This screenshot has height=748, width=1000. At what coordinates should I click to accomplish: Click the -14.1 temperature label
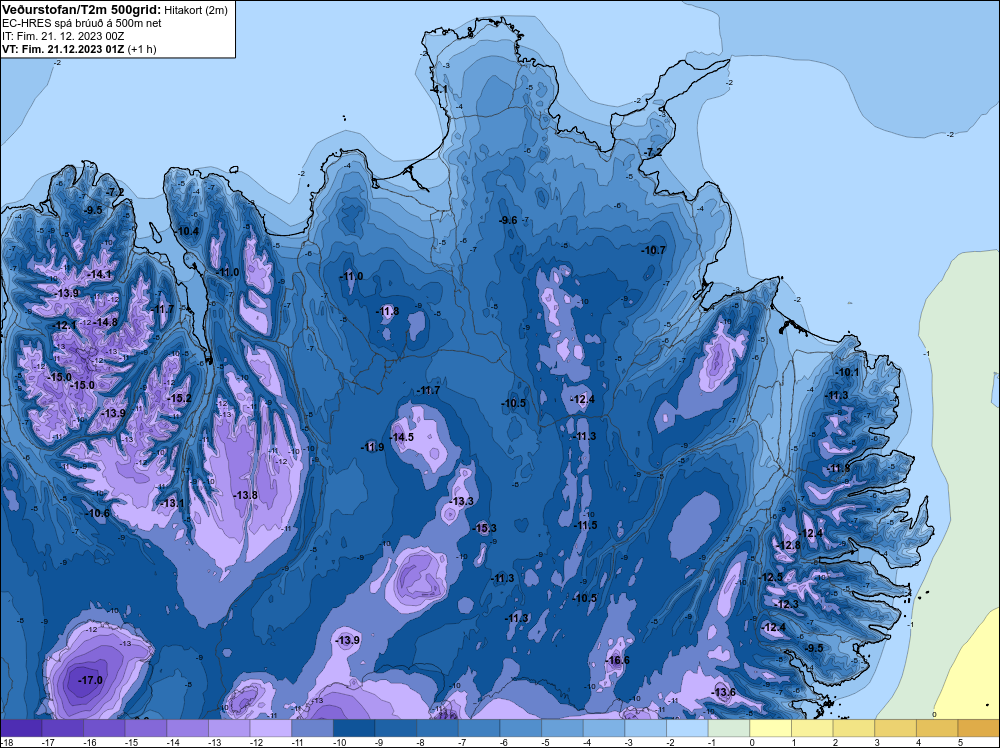[x=99, y=274]
